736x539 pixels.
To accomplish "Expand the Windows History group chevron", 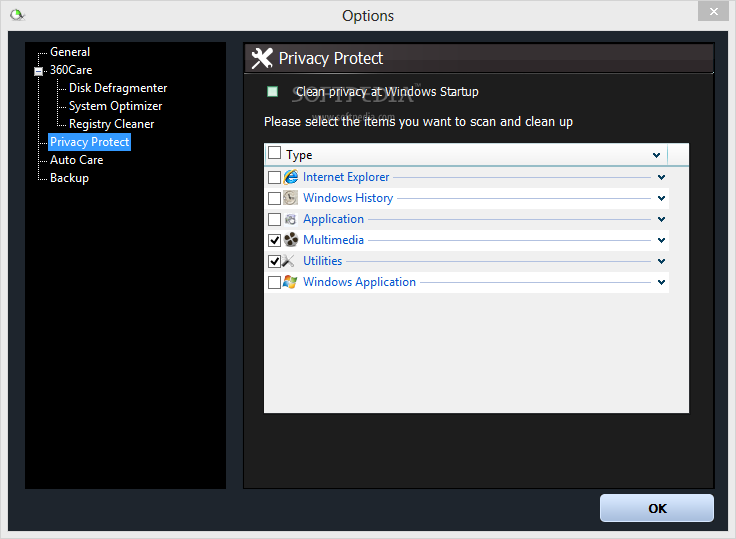I will point(661,198).
